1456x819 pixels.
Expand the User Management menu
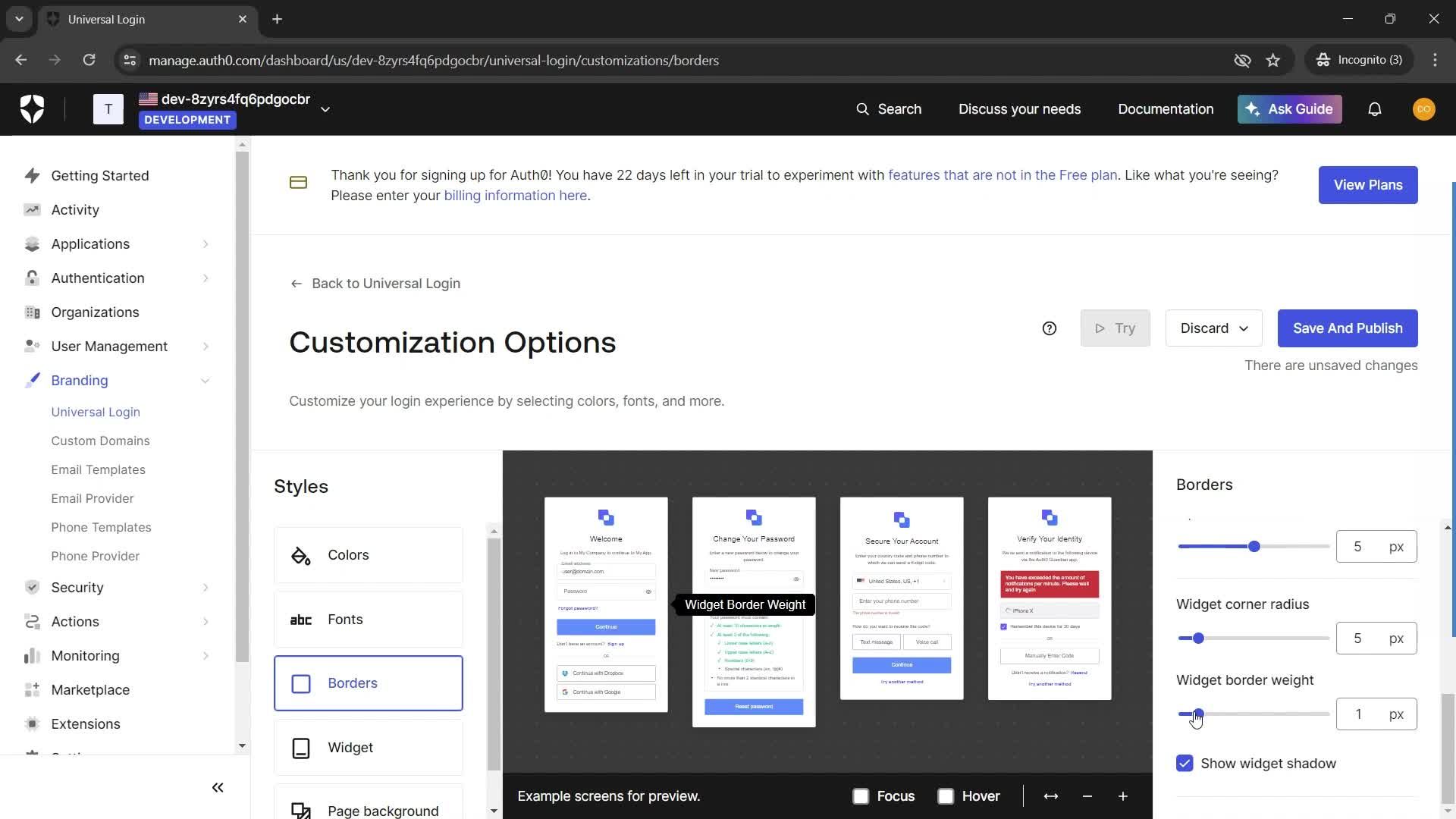coord(206,347)
